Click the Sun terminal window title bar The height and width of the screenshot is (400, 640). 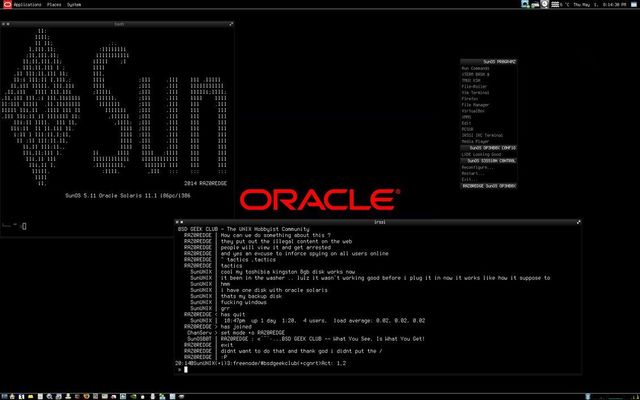coord(118,24)
